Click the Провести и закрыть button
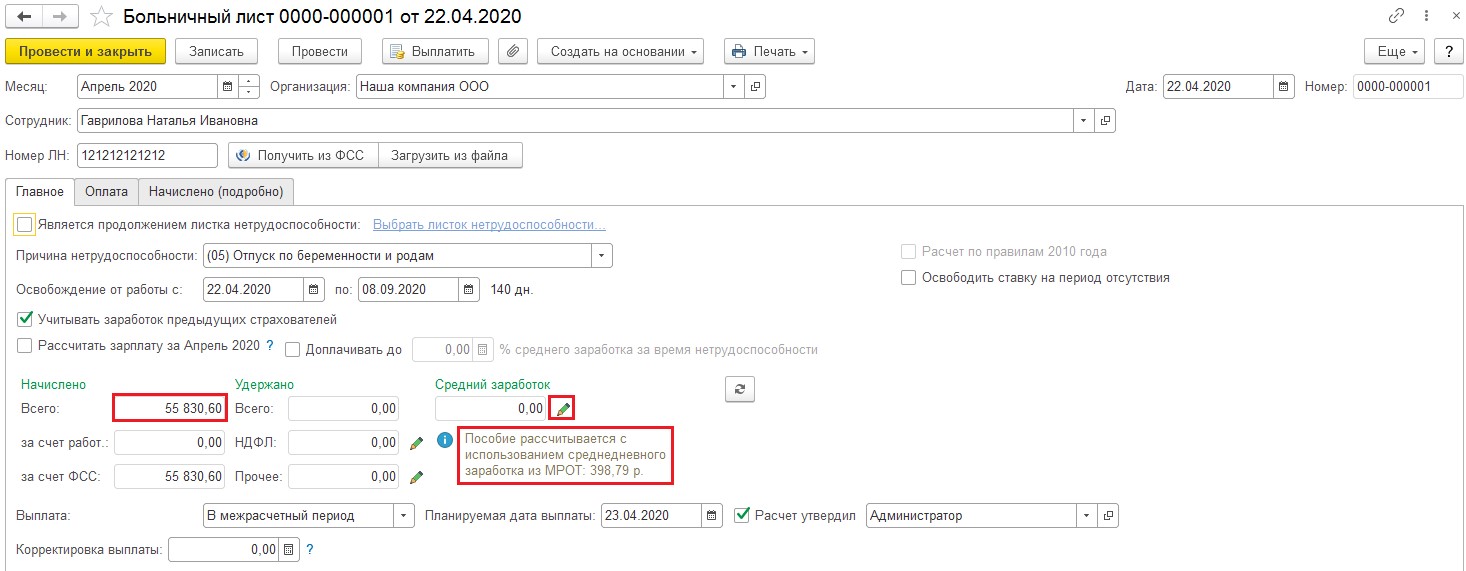The image size is (1466, 571). (x=85, y=51)
